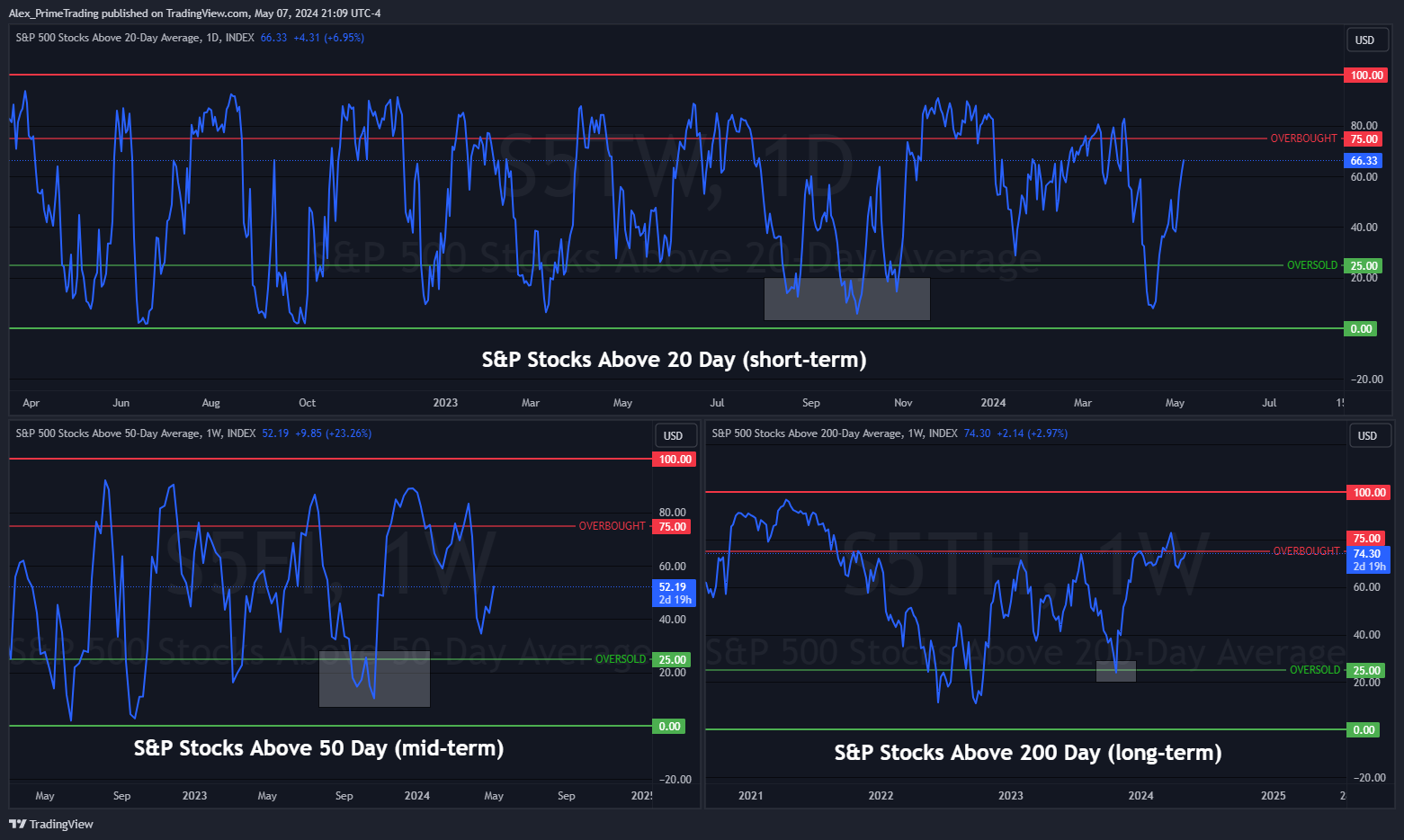Click the USD label on the 50-day chart scale
This screenshot has height=840, width=1404.
[675, 435]
